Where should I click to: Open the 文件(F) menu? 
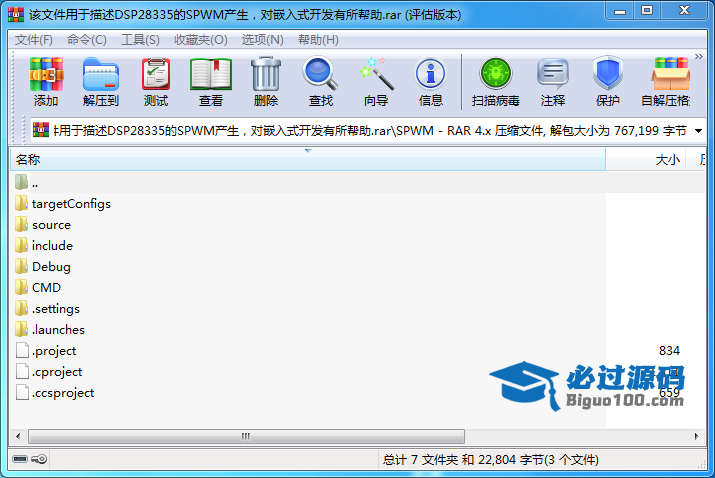(34, 40)
